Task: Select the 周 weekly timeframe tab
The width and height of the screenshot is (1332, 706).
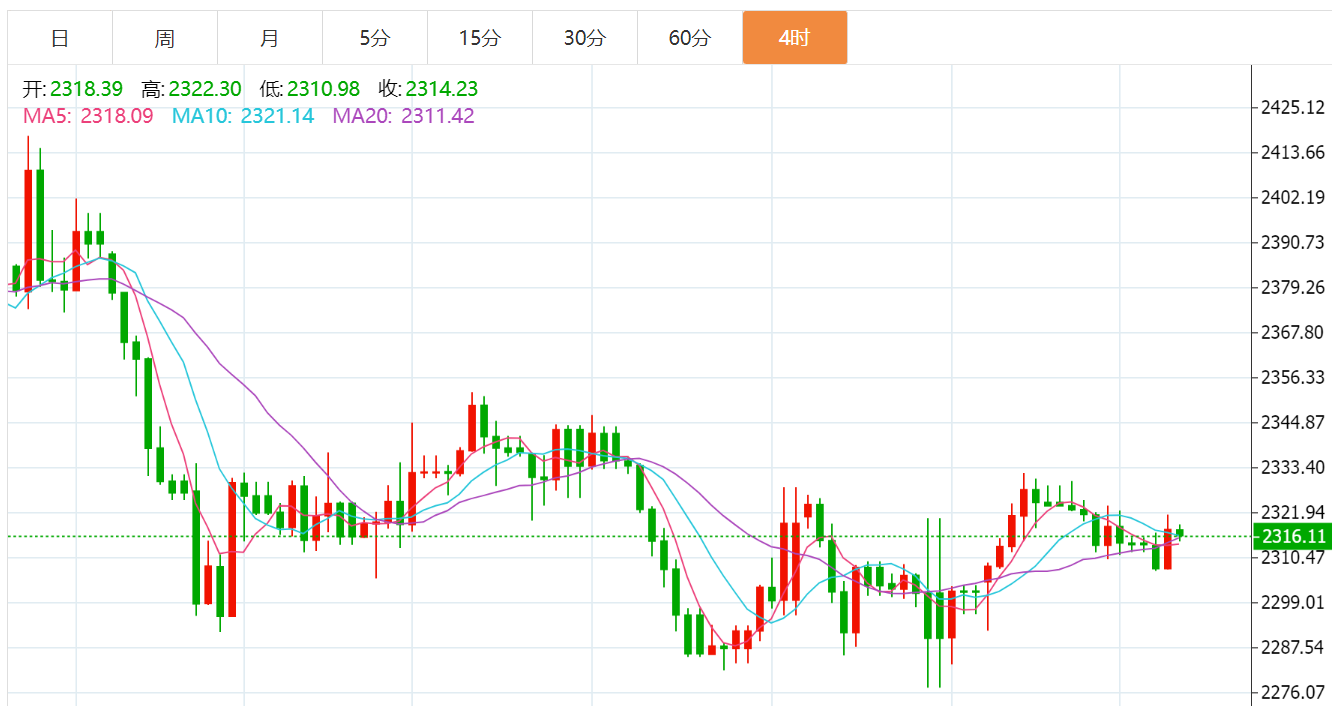Action: [165, 38]
